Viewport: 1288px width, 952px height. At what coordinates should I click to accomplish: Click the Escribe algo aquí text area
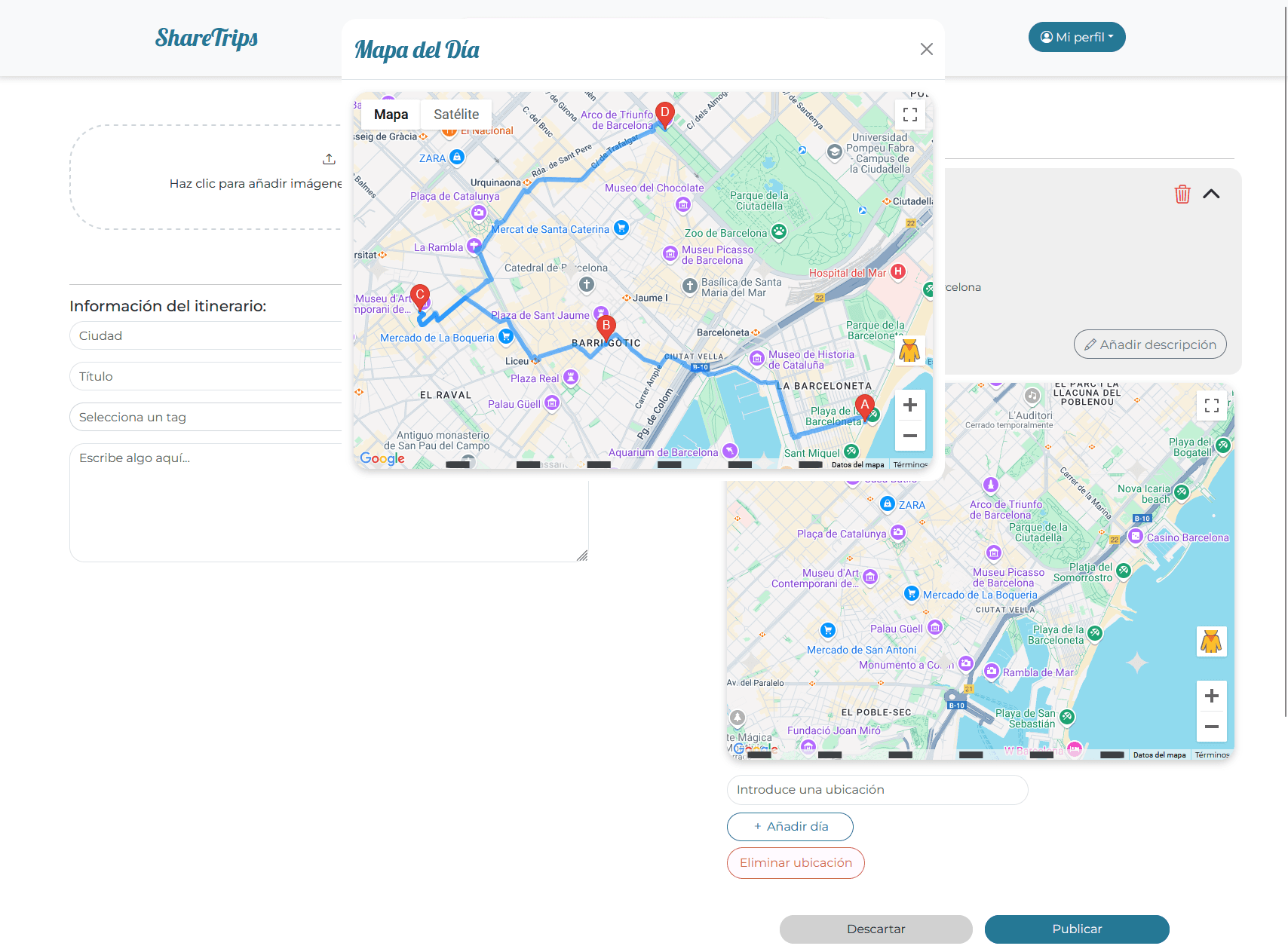click(329, 503)
